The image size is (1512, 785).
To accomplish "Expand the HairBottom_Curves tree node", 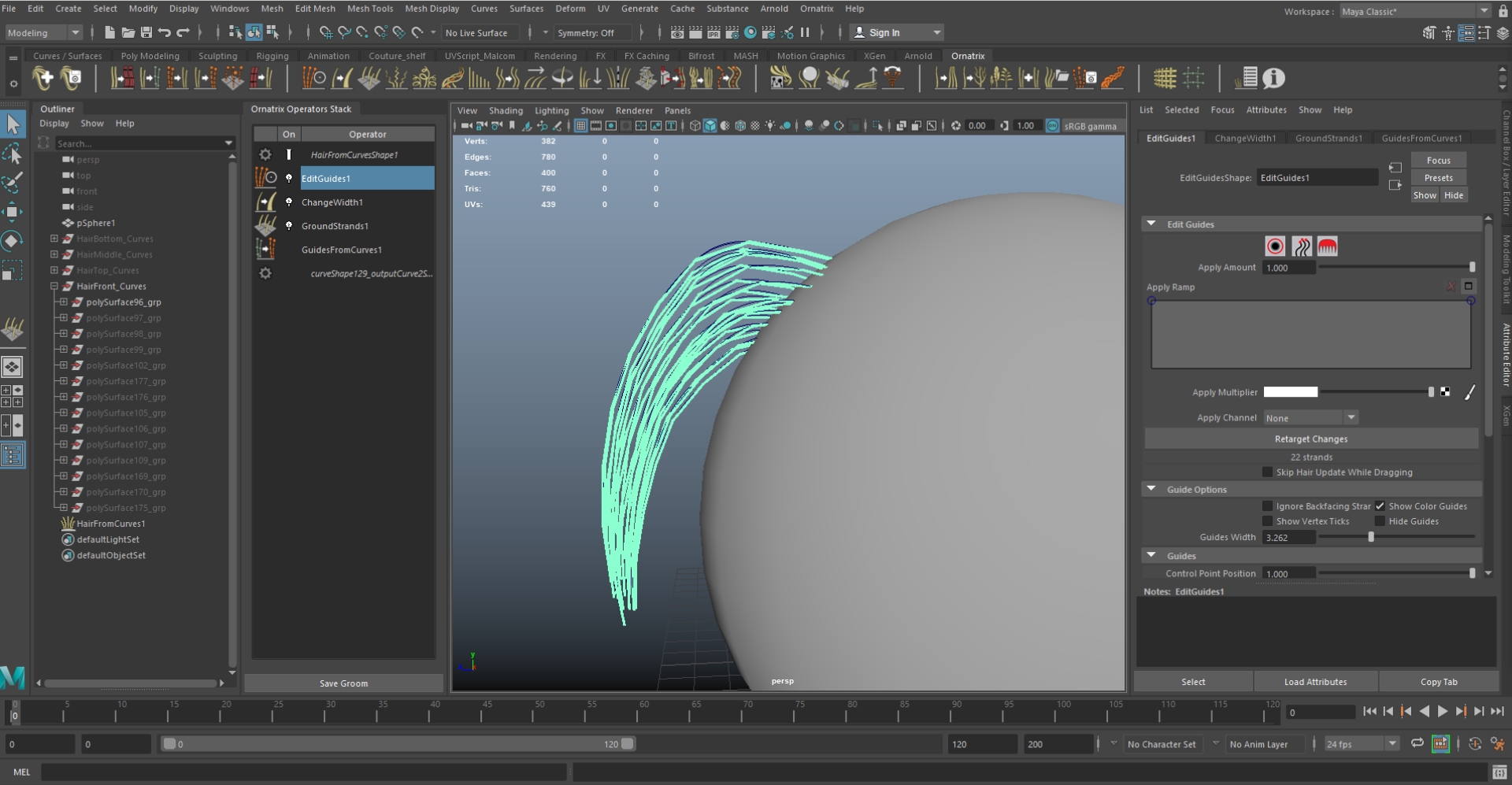I will point(54,239).
